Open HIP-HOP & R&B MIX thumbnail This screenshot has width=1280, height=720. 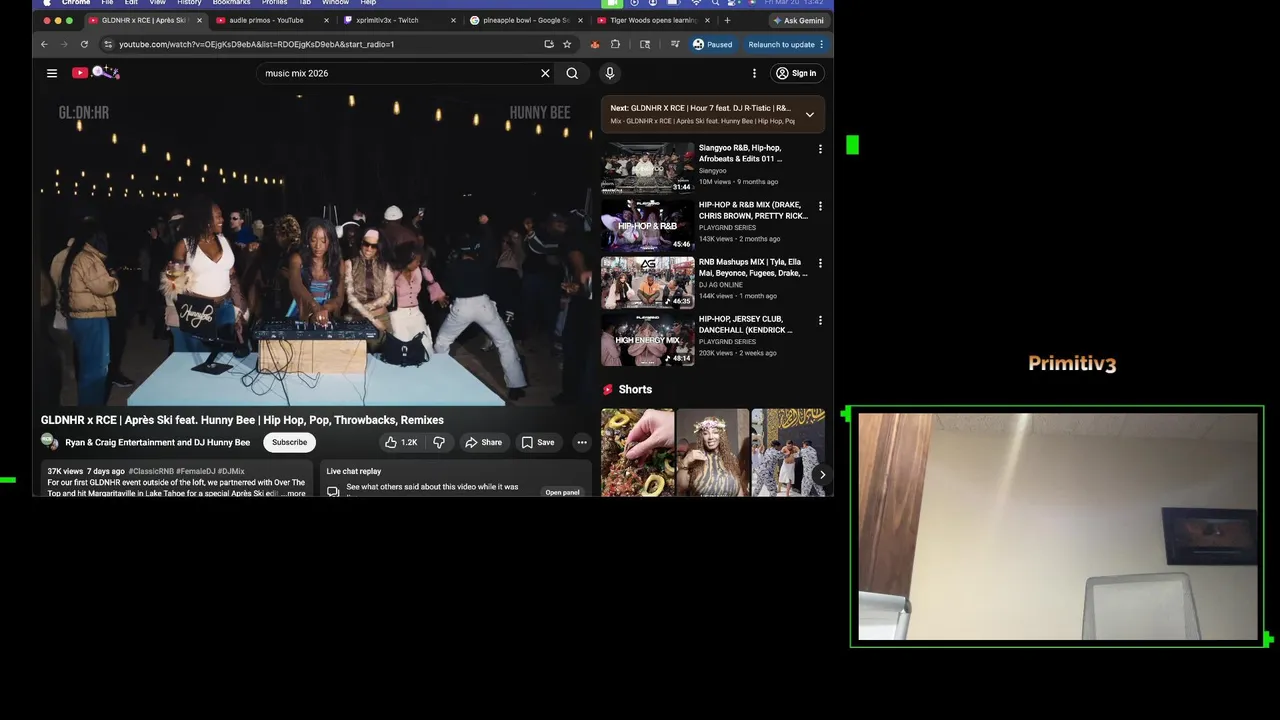[x=647, y=224]
